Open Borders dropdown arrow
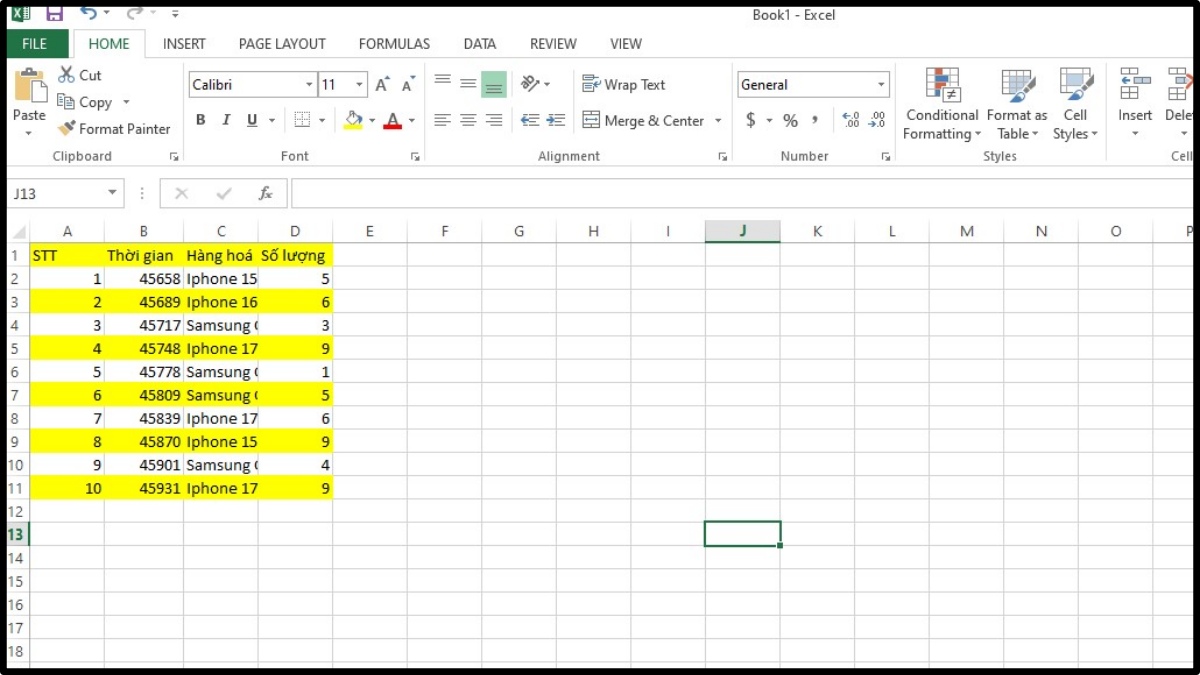Viewport: 1200px width, 675px height. click(322, 121)
